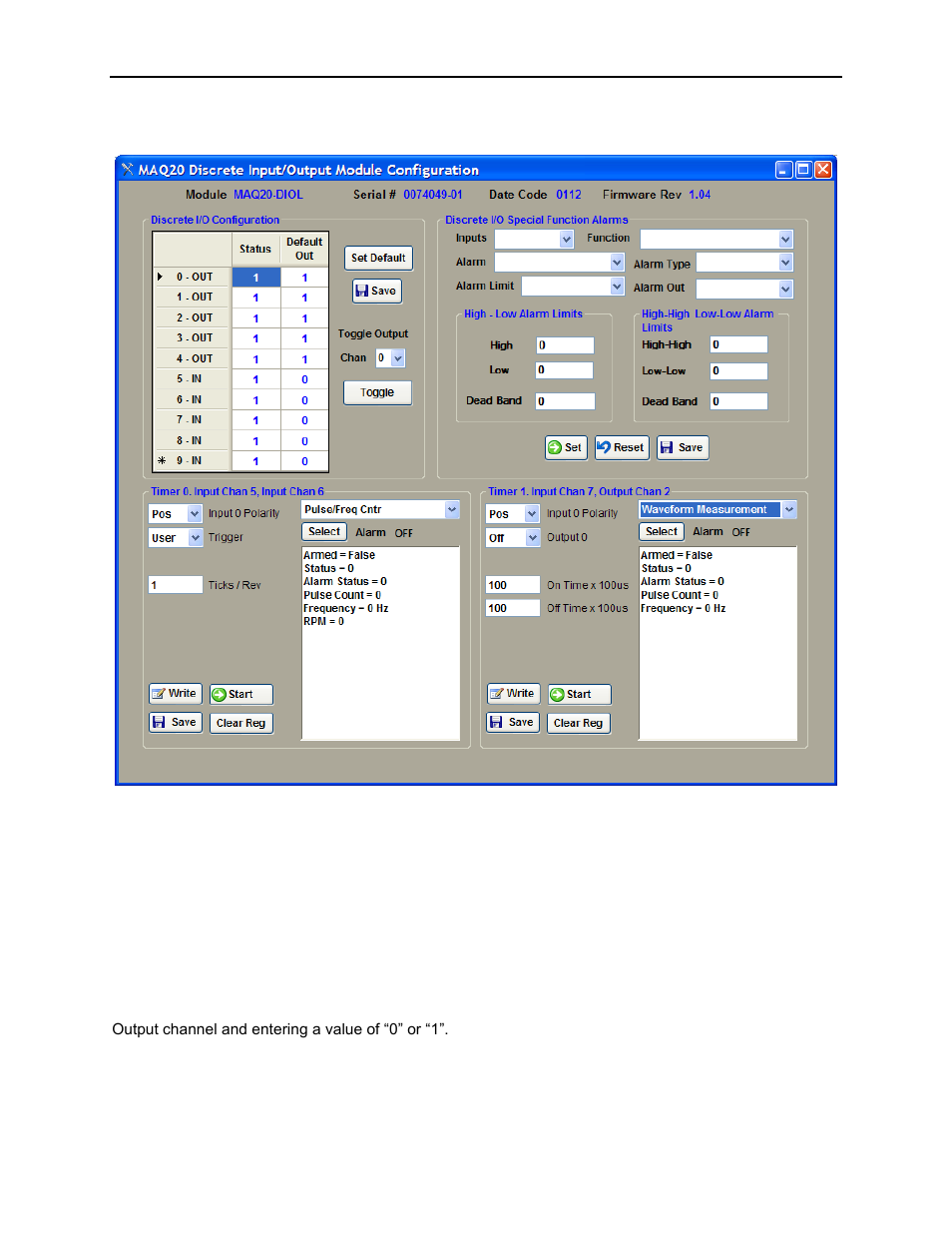Select Status cell for 0 - OUT

pyautogui.click(x=255, y=278)
